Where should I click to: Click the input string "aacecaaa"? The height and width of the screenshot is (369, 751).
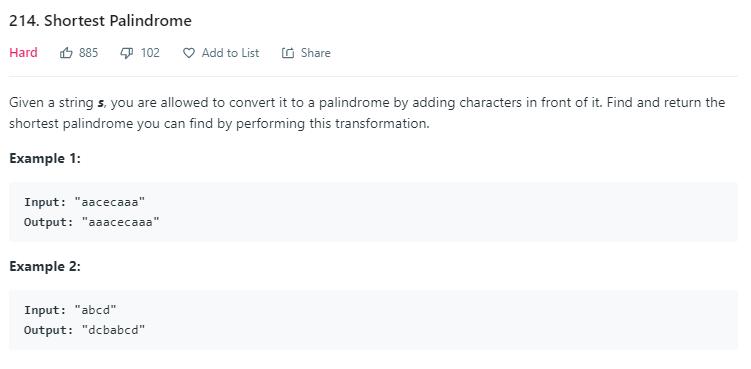click(110, 202)
